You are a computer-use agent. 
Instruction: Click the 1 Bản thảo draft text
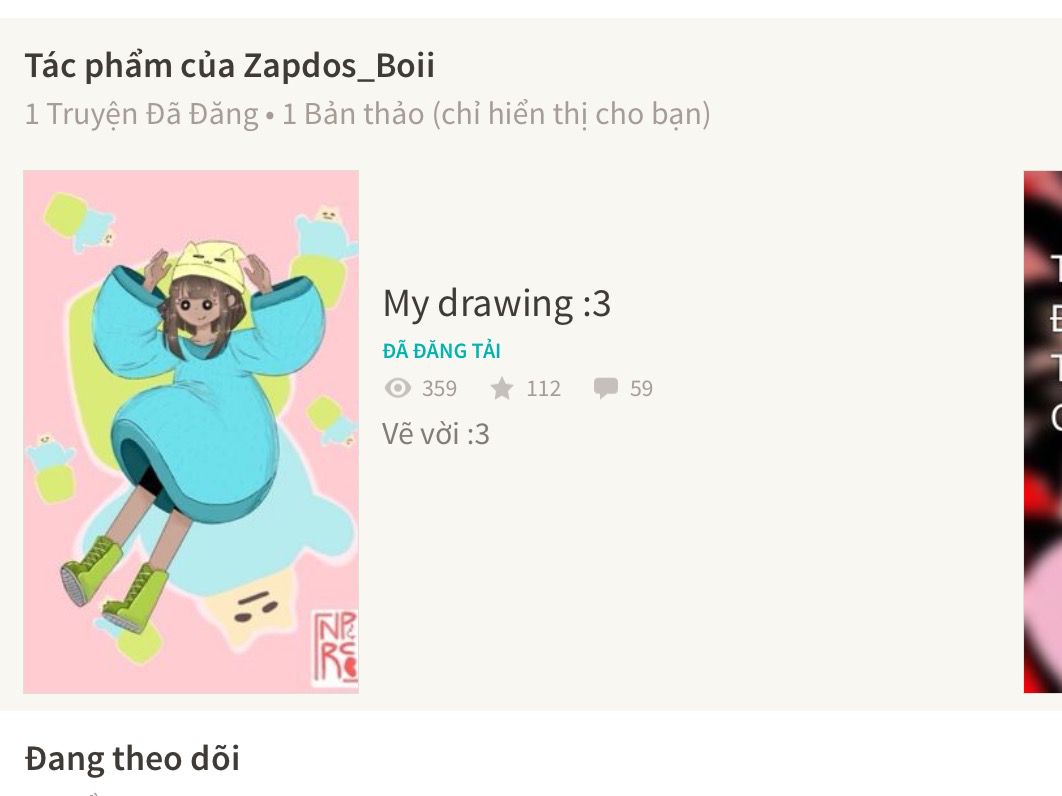click(x=496, y=114)
